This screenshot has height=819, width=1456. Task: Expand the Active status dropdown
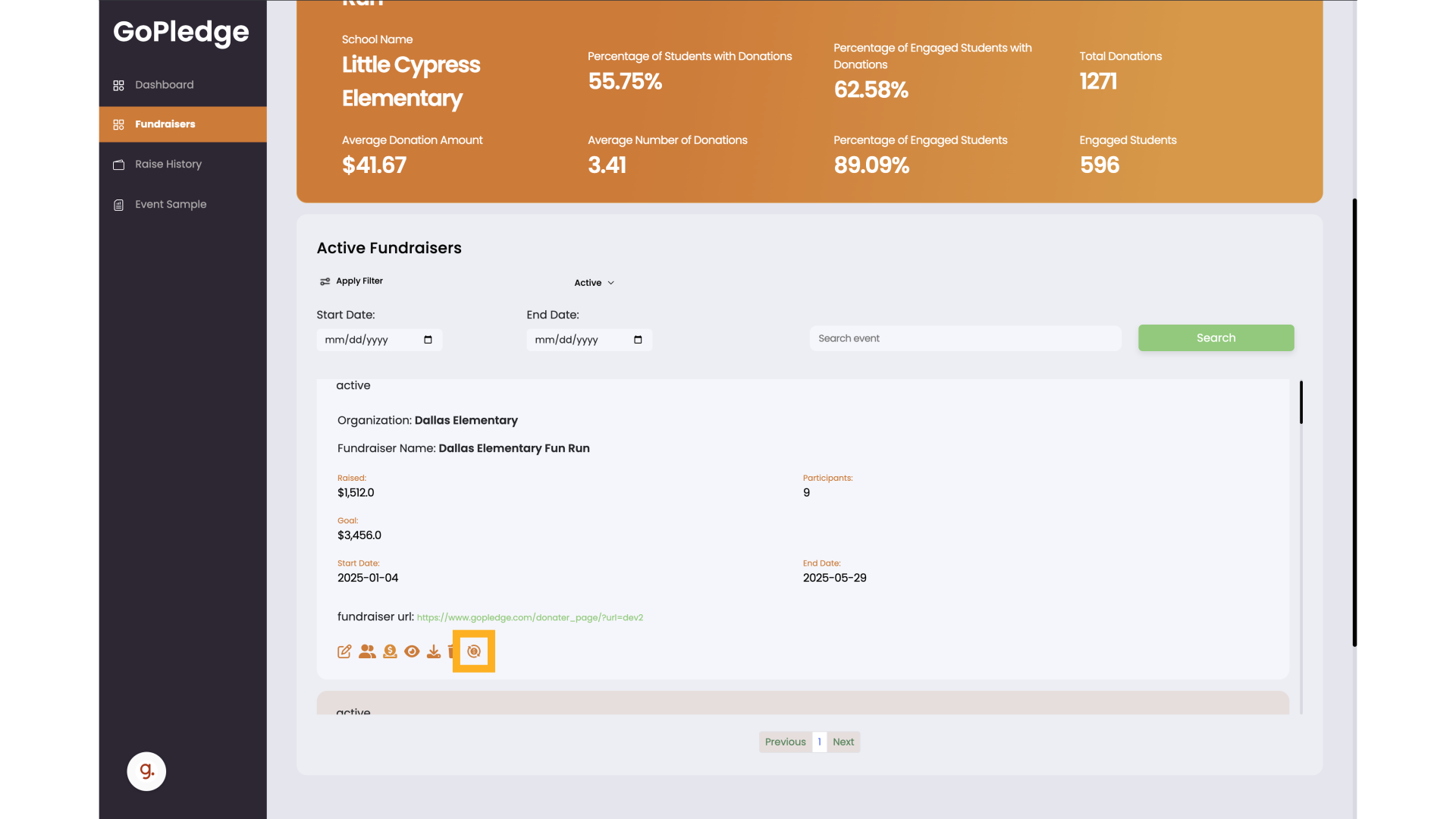[x=594, y=283]
